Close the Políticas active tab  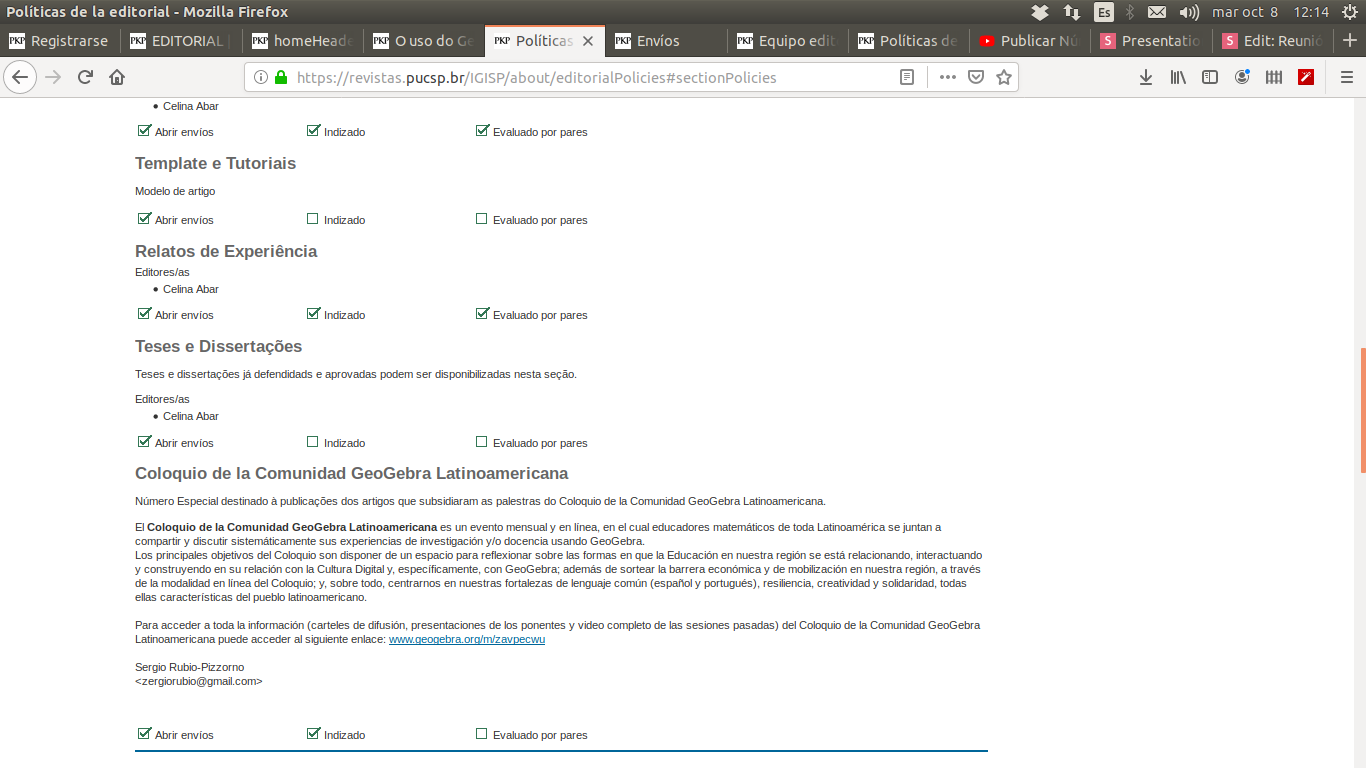[x=588, y=41]
